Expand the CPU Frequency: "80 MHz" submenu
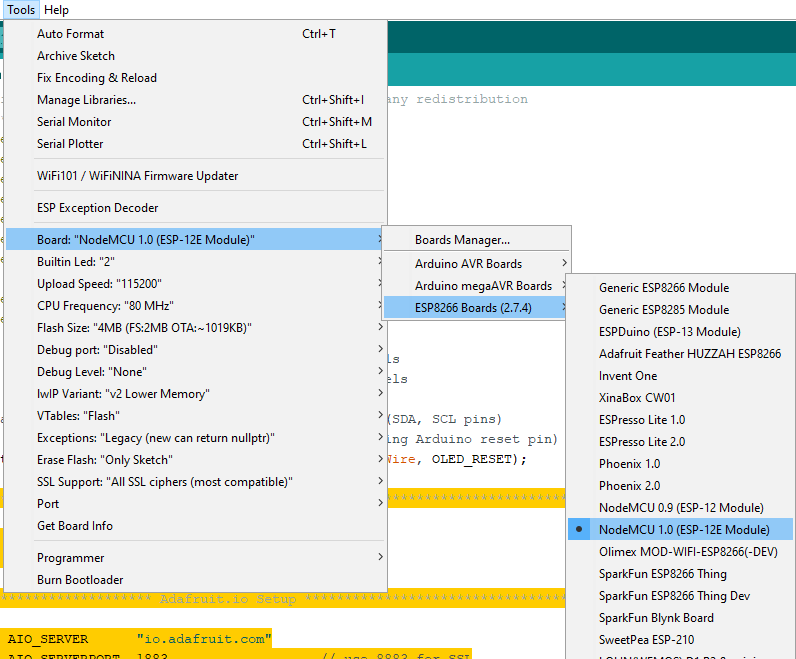Viewport: 796px width, 659px height. click(x=195, y=306)
